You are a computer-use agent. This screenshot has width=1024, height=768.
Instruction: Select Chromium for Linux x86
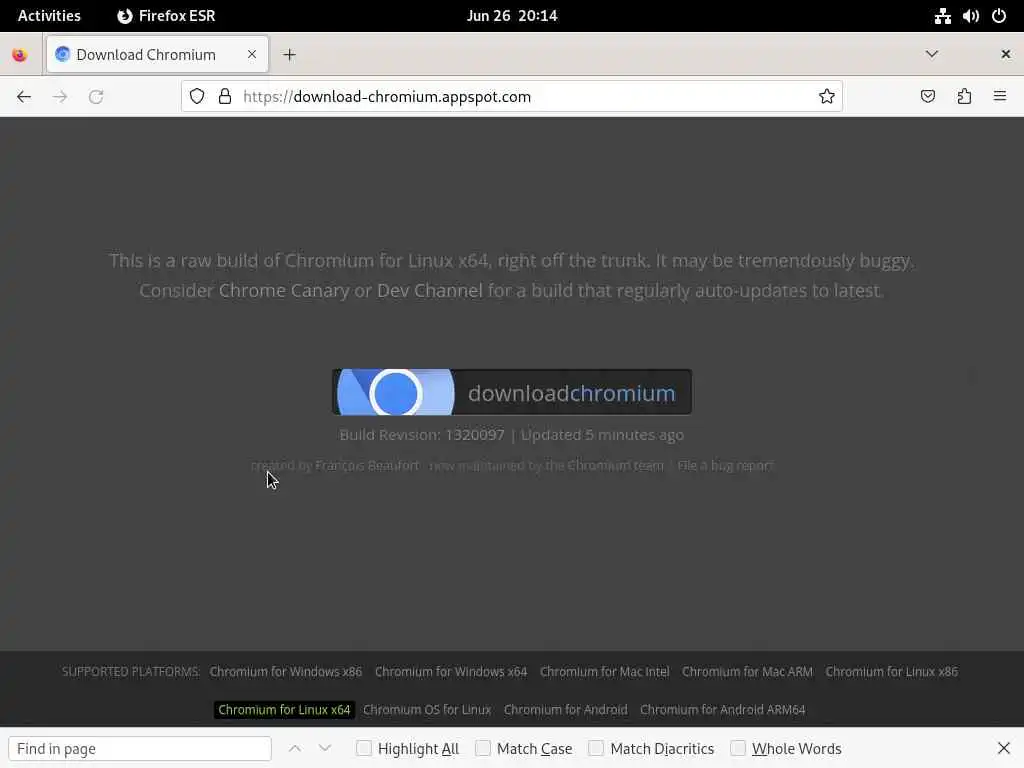click(x=891, y=672)
